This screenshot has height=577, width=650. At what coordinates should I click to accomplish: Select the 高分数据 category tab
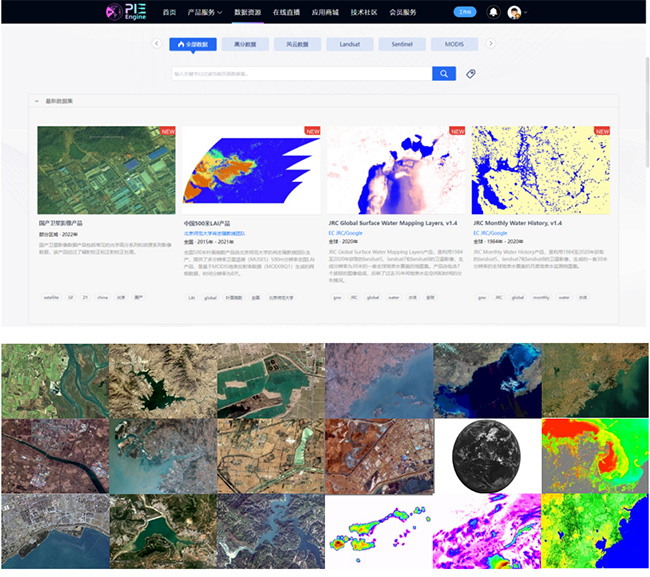245,44
